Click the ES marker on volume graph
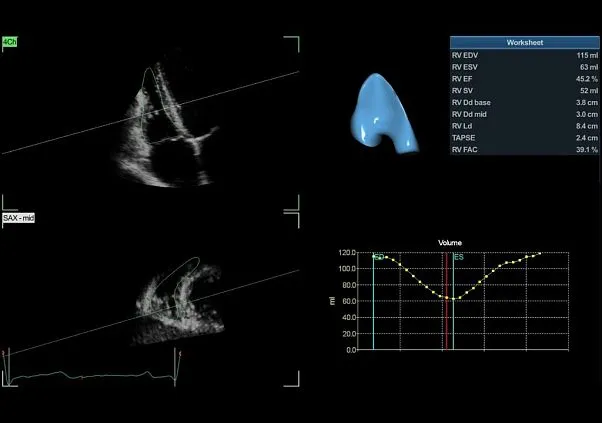This screenshot has width=602, height=423. (x=458, y=257)
